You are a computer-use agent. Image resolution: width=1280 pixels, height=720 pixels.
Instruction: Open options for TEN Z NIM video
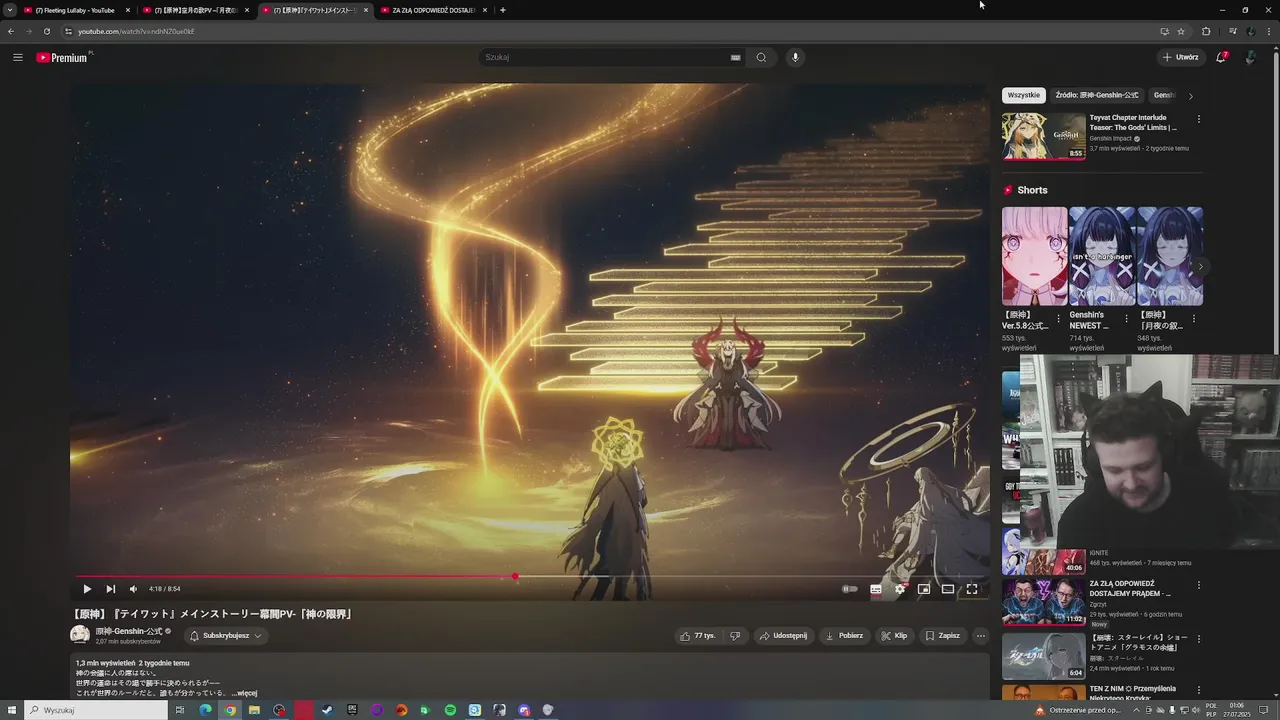(x=1199, y=690)
